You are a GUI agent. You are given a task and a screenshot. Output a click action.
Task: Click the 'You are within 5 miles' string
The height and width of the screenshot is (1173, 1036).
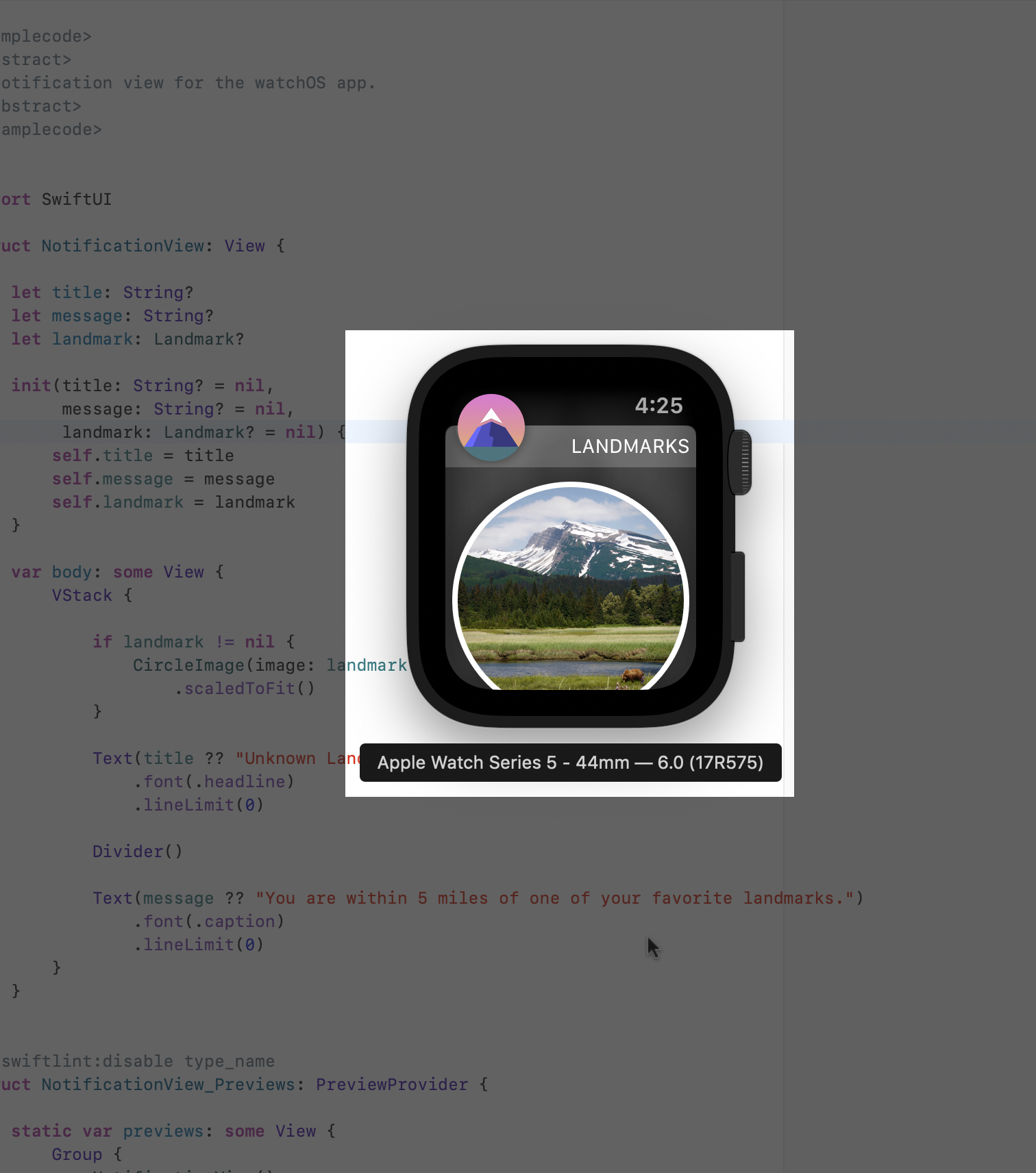554,898
